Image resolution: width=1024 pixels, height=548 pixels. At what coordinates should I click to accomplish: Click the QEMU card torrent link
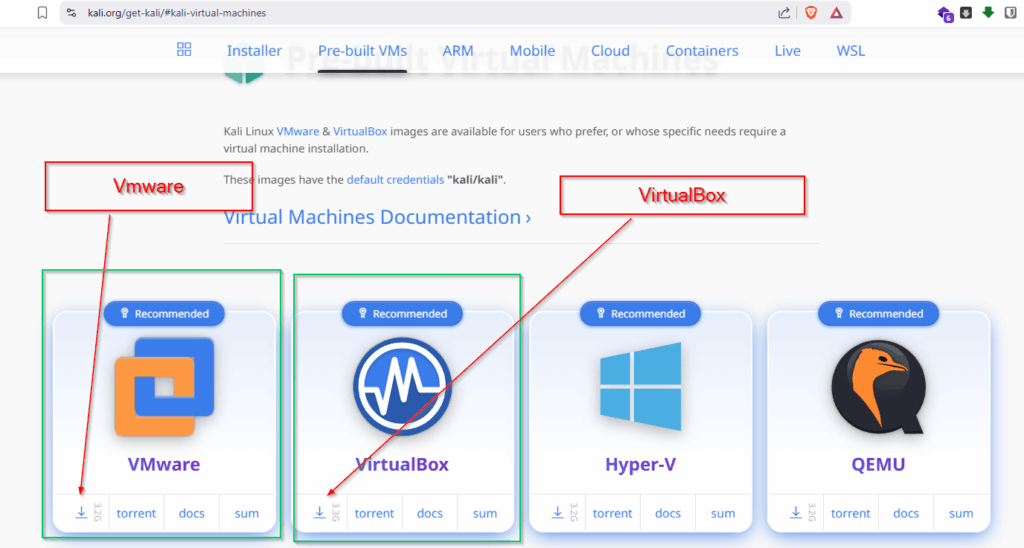pyautogui.click(x=850, y=513)
